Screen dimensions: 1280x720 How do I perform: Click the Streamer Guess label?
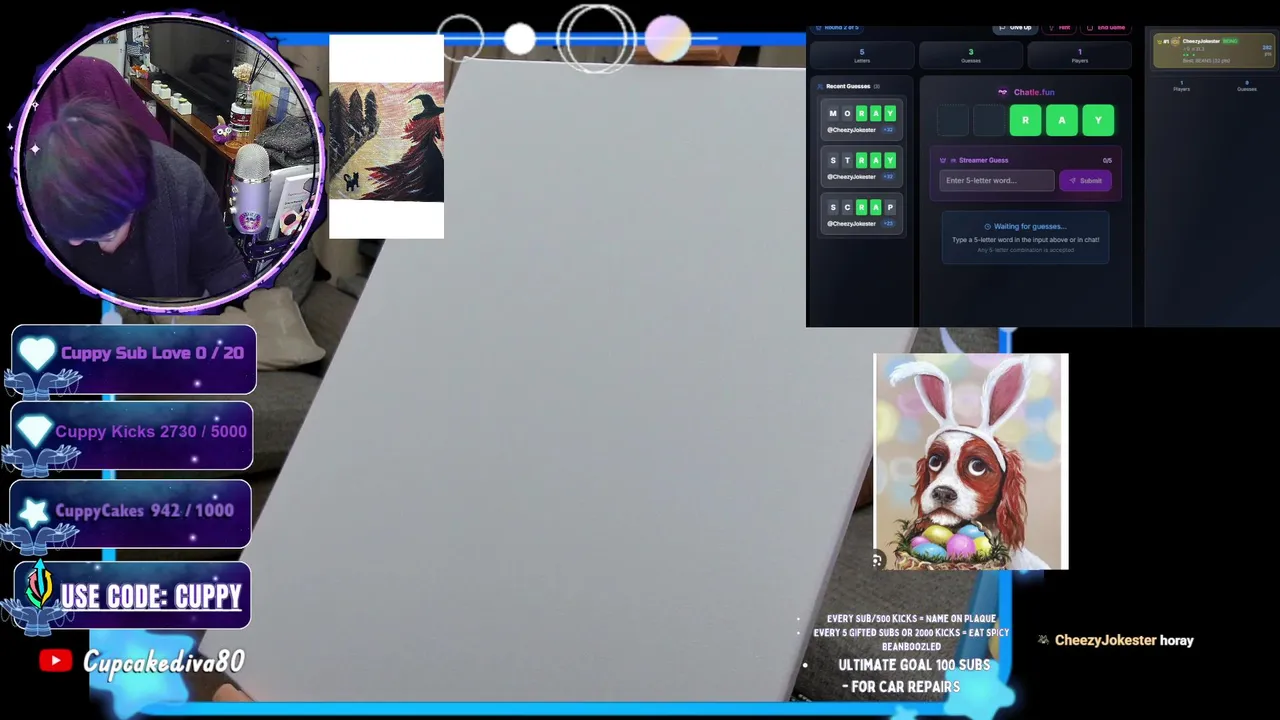984,160
